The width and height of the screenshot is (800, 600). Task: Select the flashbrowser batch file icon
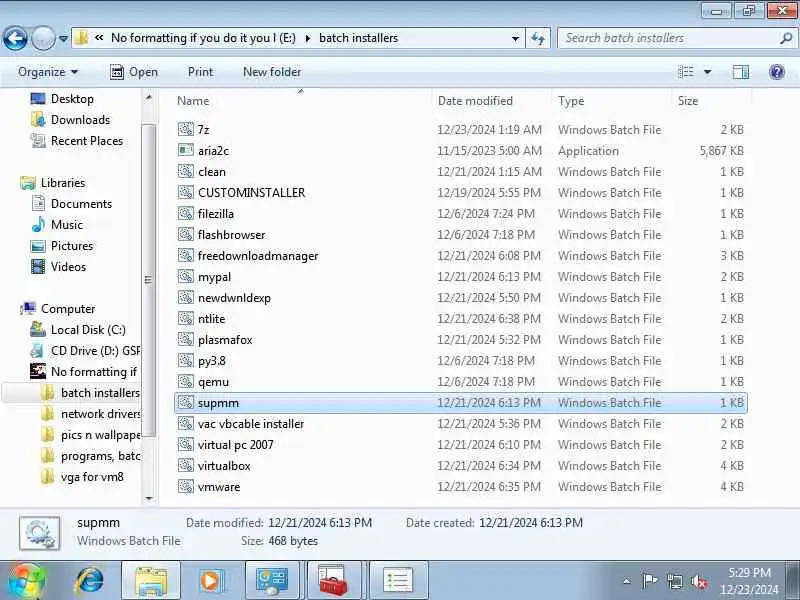click(186, 234)
